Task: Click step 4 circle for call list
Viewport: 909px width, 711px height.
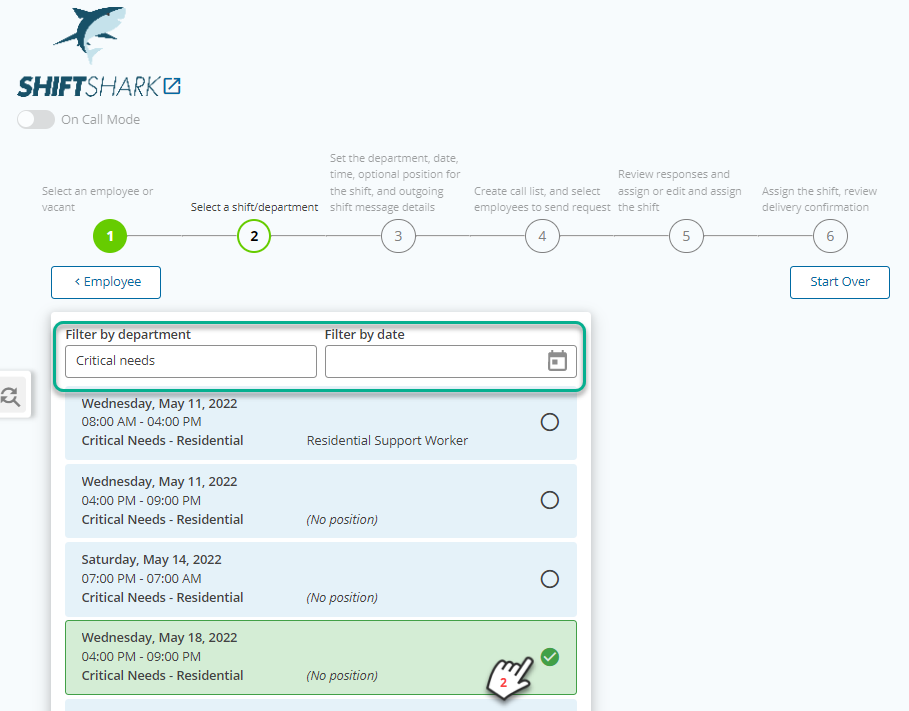Action: [542, 236]
